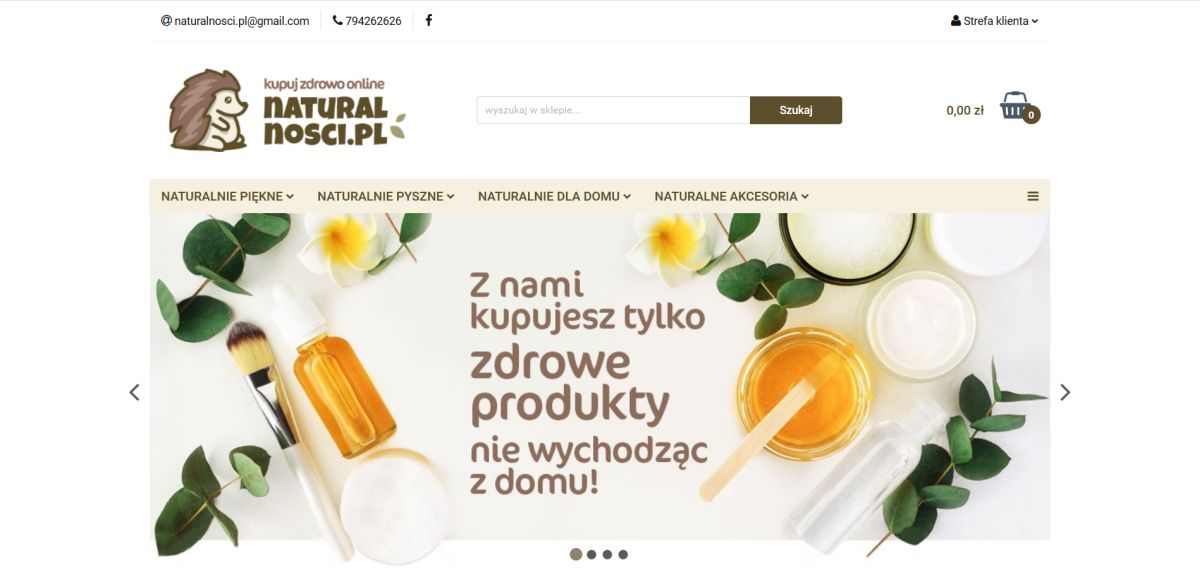Focus the store search input field

pyautogui.click(x=613, y=110)
